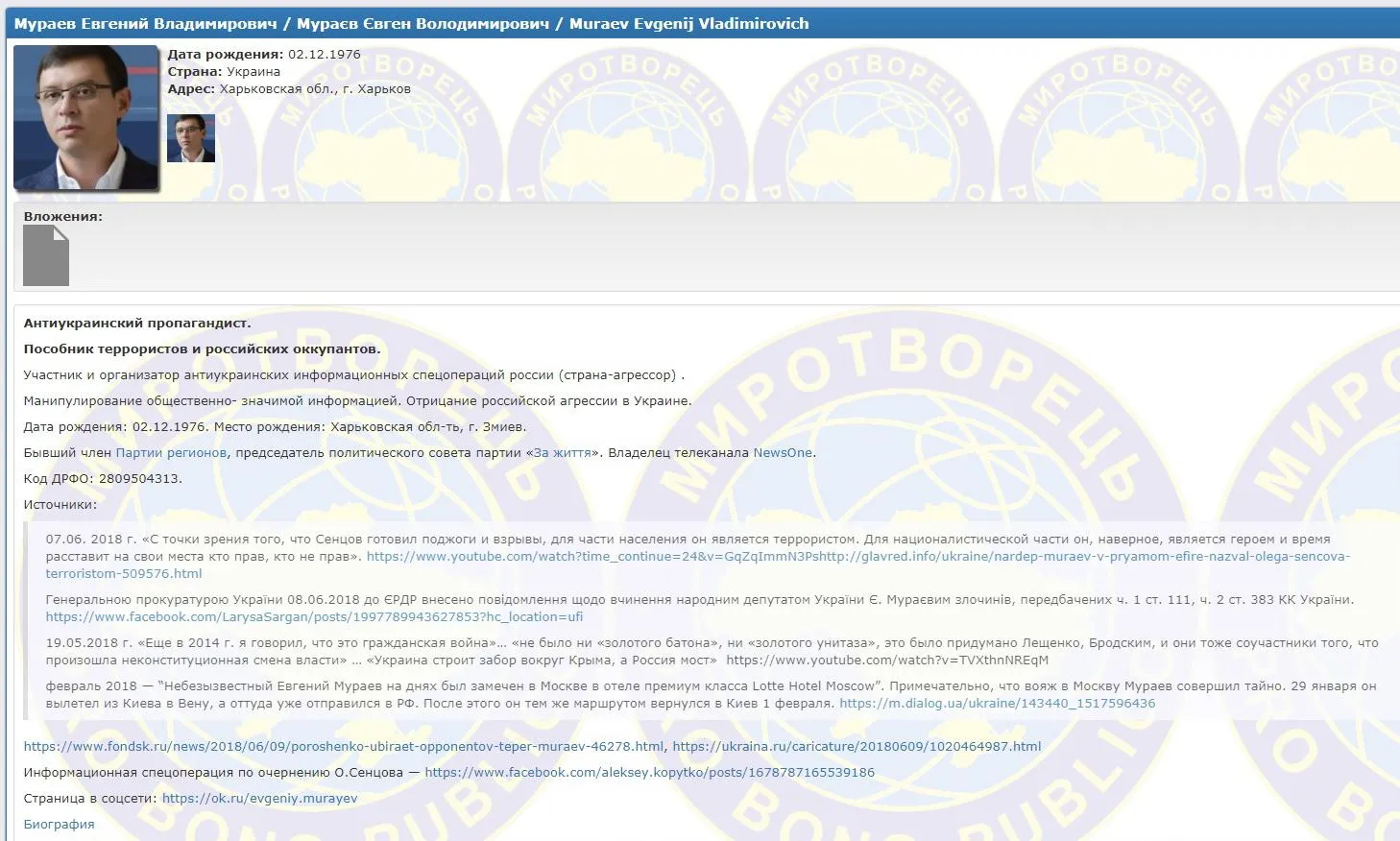
Task: Open the Биография link
Action: (58, 823)
